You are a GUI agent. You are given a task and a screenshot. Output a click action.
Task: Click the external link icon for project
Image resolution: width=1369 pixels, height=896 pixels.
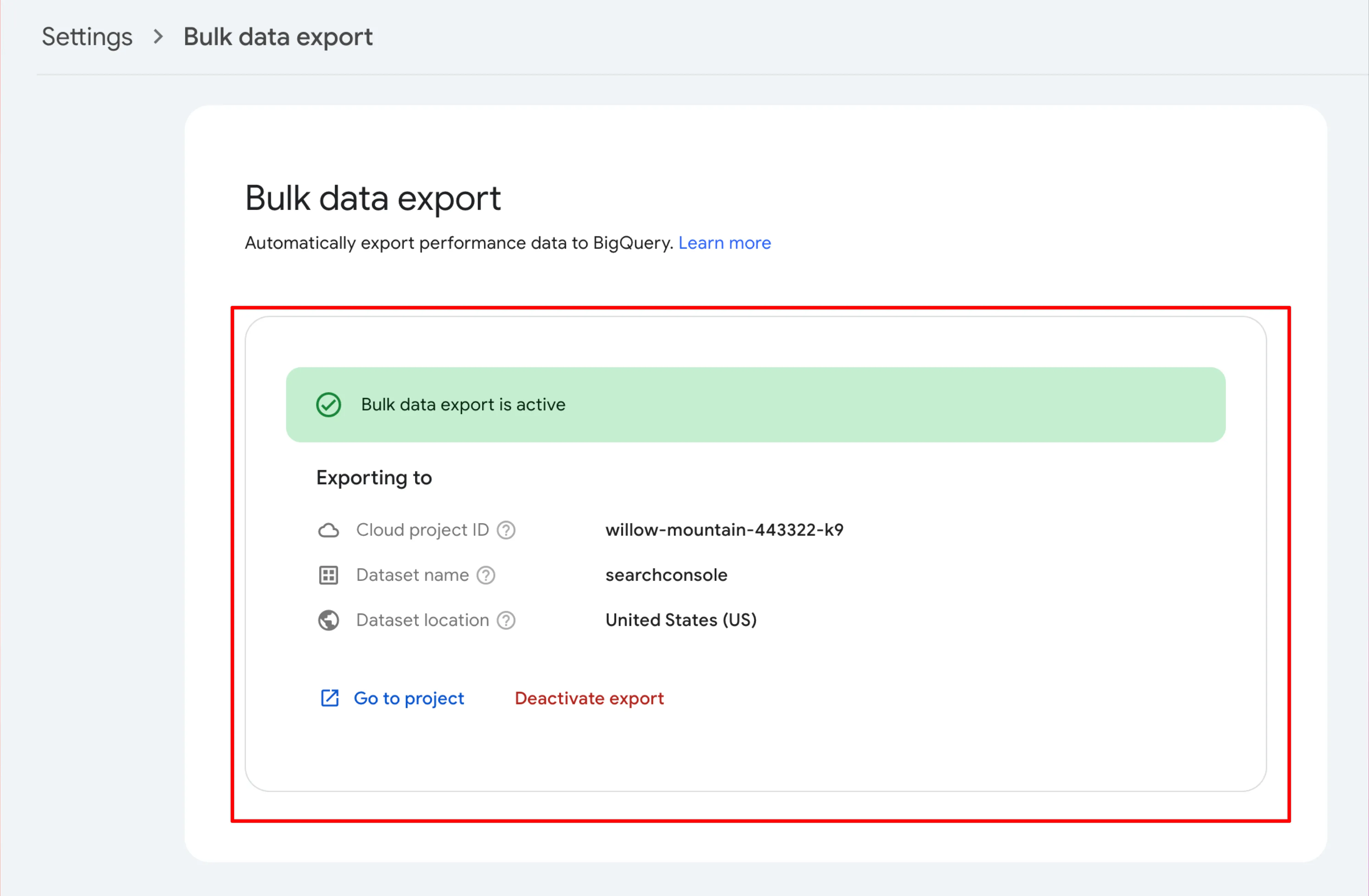click(x=330, y=698)
